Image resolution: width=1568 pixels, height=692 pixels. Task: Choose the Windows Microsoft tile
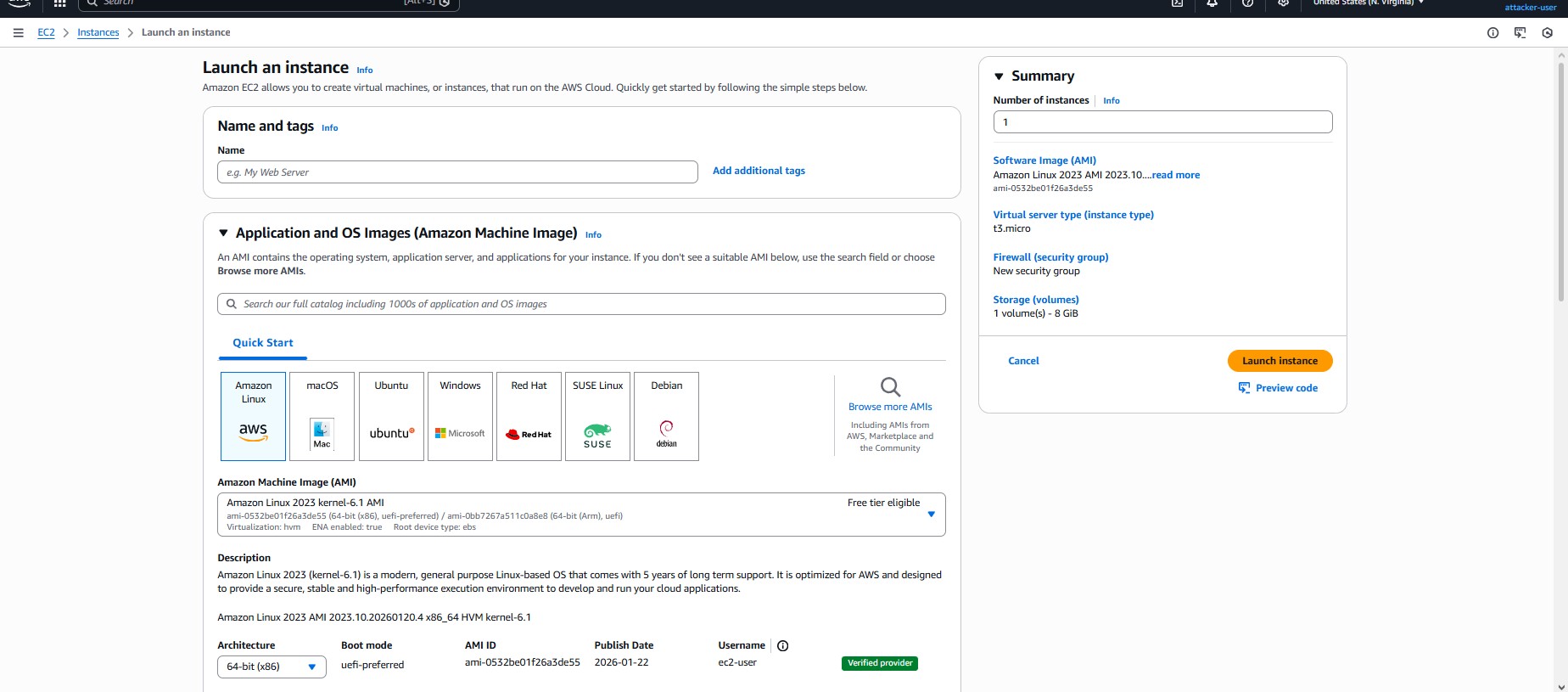point(460,416)
